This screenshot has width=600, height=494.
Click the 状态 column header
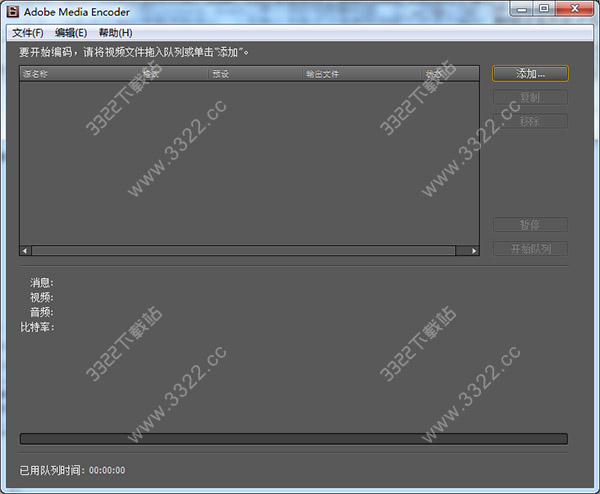pyautogui.click(x=450, y=74)
